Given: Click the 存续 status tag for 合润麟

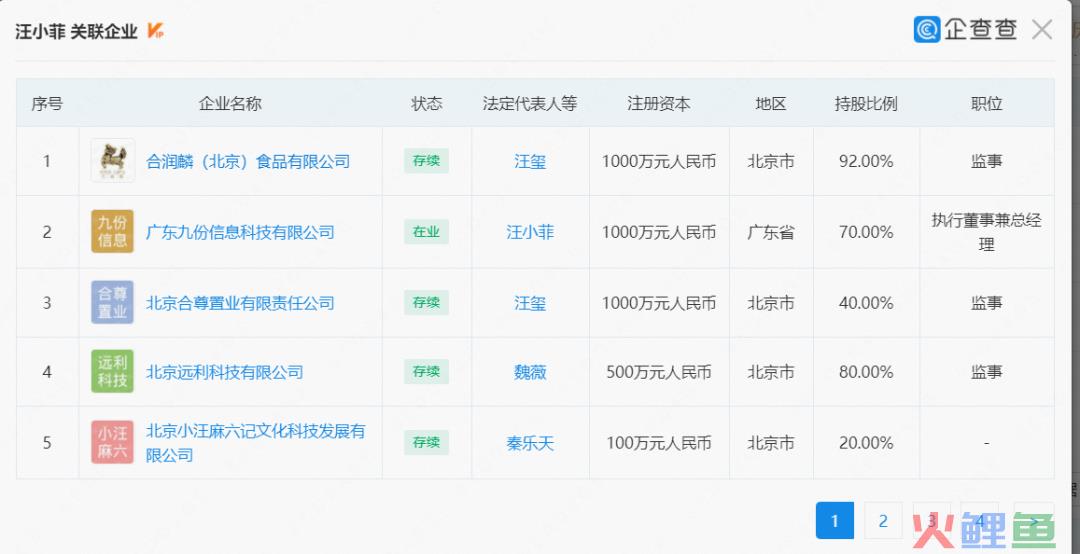Looking at the screenshot, I should click(x=426, y=161).
